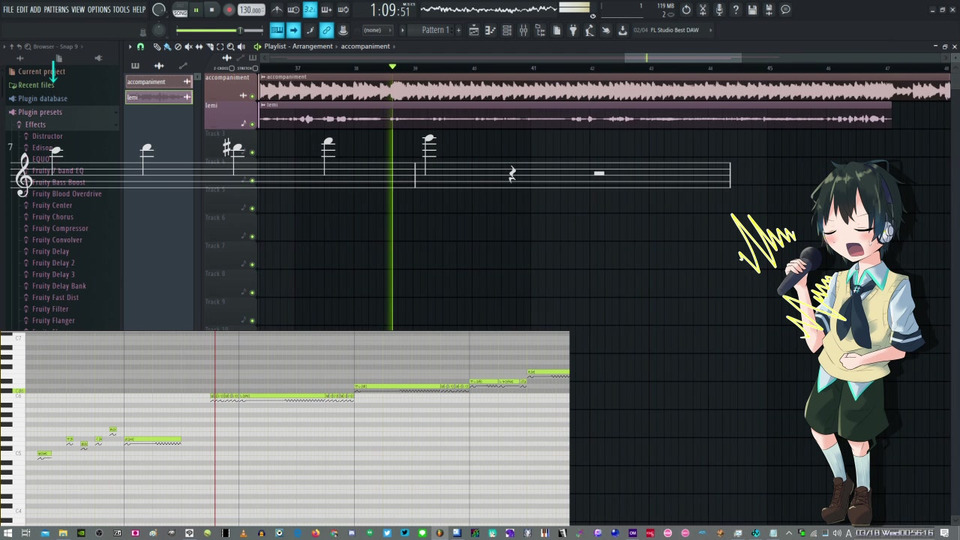Open the ADD menu
Image resolution: width=960 pixels, height=540 pixels.
click(x=36, y=9)
